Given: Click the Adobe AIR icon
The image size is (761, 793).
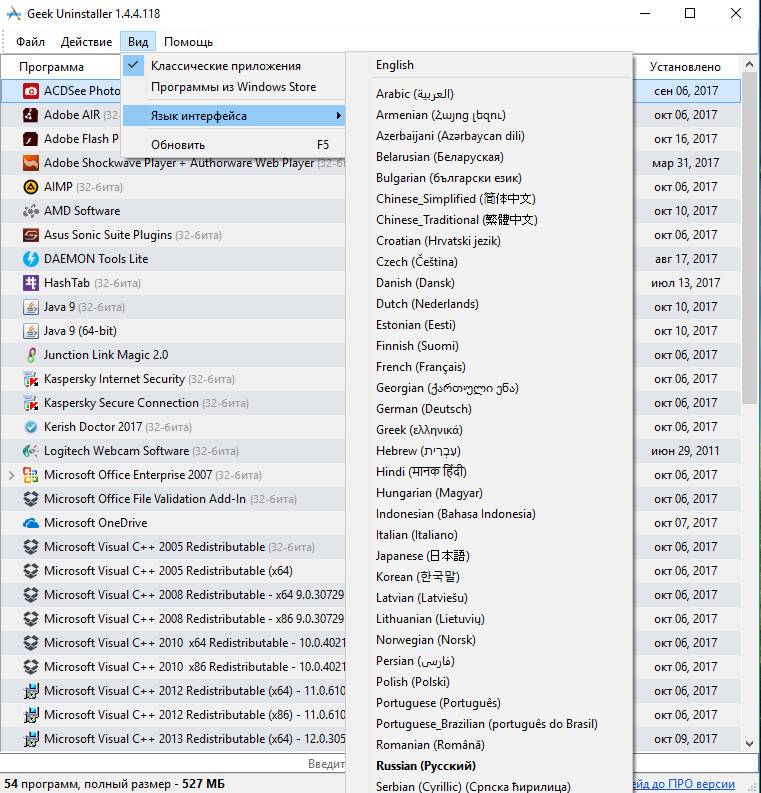Looking at the screenshot, I should 31,115.
